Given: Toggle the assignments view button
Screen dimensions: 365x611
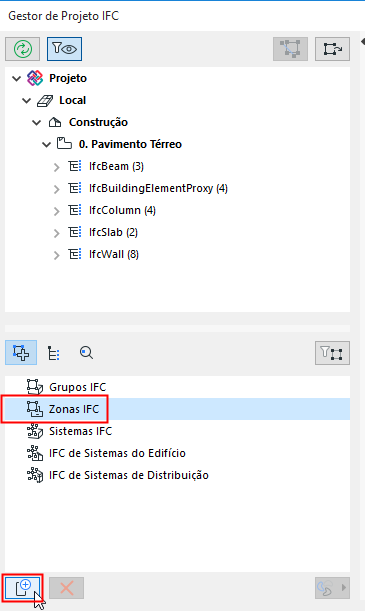Looking at the screenshot, I should click(21, 353).
